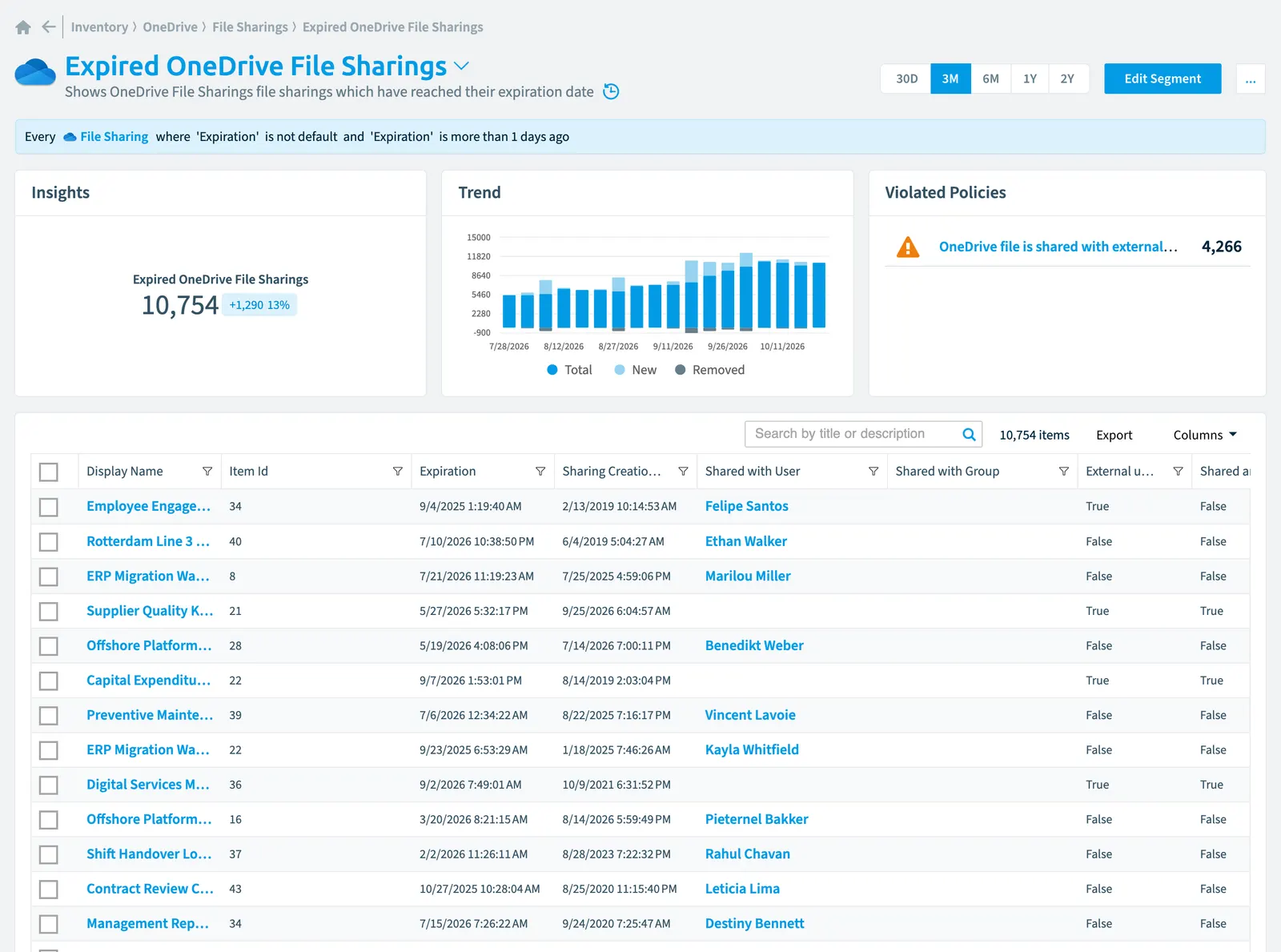The image size is (1281, 952).
Task: Open the Expiration column filter
Action: coord(540,472)
